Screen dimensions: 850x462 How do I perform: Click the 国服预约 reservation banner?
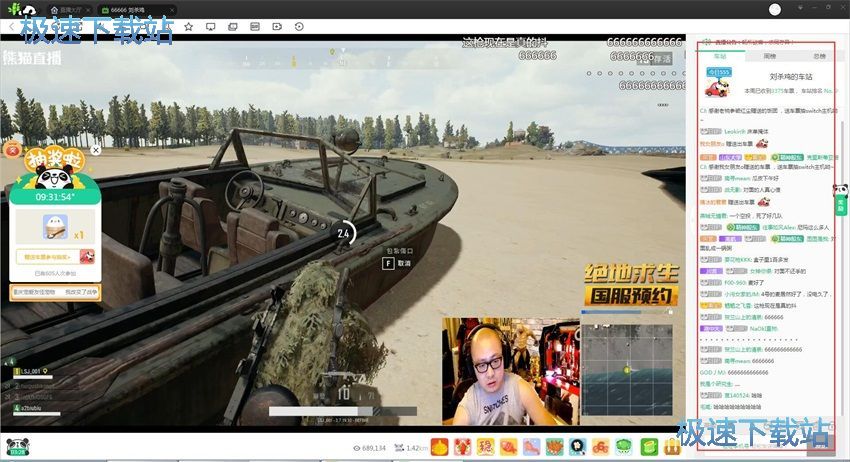[x=631, y=296]
